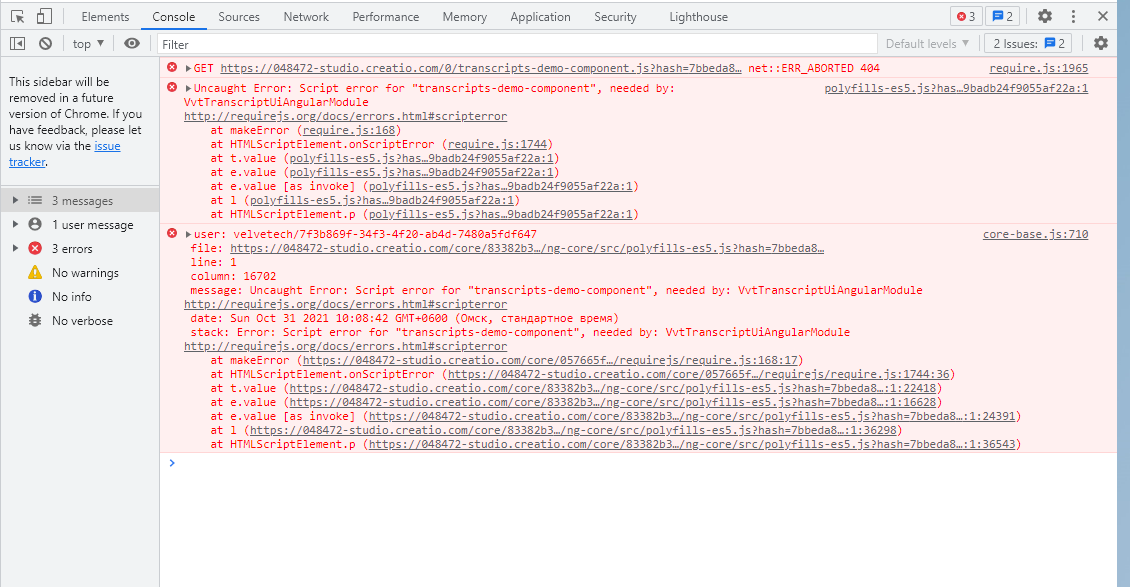
Task: Open require.js:168 in makeError line
Action: 349,130
